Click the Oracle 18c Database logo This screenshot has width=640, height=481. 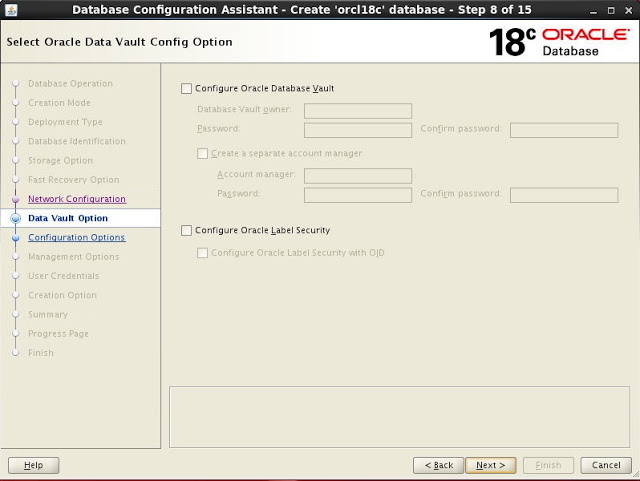tap(558, 41)
